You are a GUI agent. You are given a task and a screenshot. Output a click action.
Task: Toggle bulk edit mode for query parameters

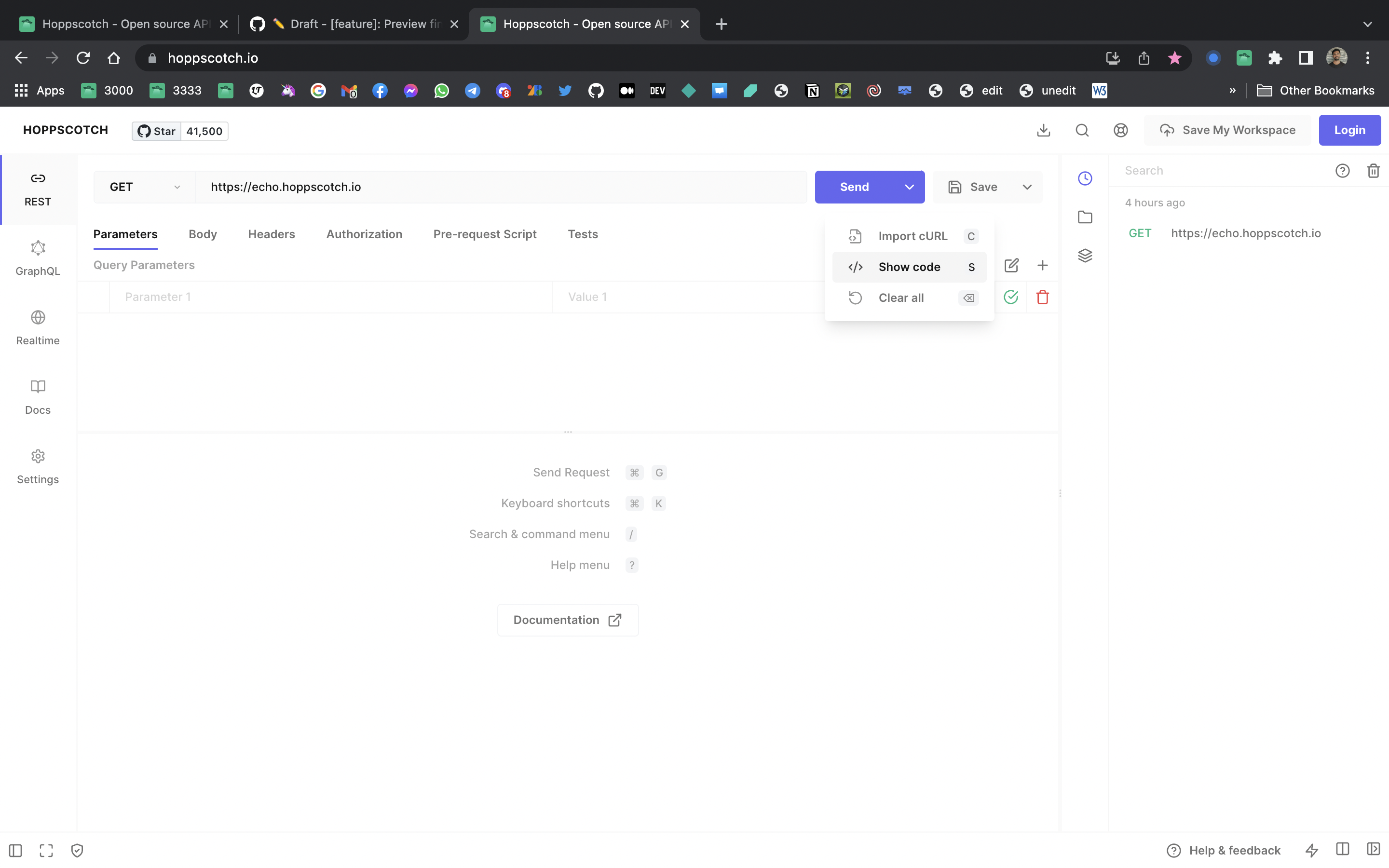point(1011,265)
